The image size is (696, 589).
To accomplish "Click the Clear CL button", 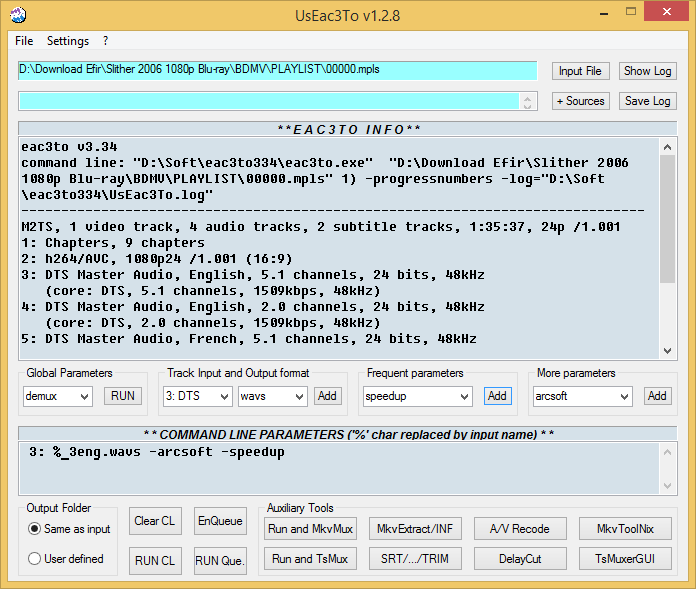I will [155, 522].
